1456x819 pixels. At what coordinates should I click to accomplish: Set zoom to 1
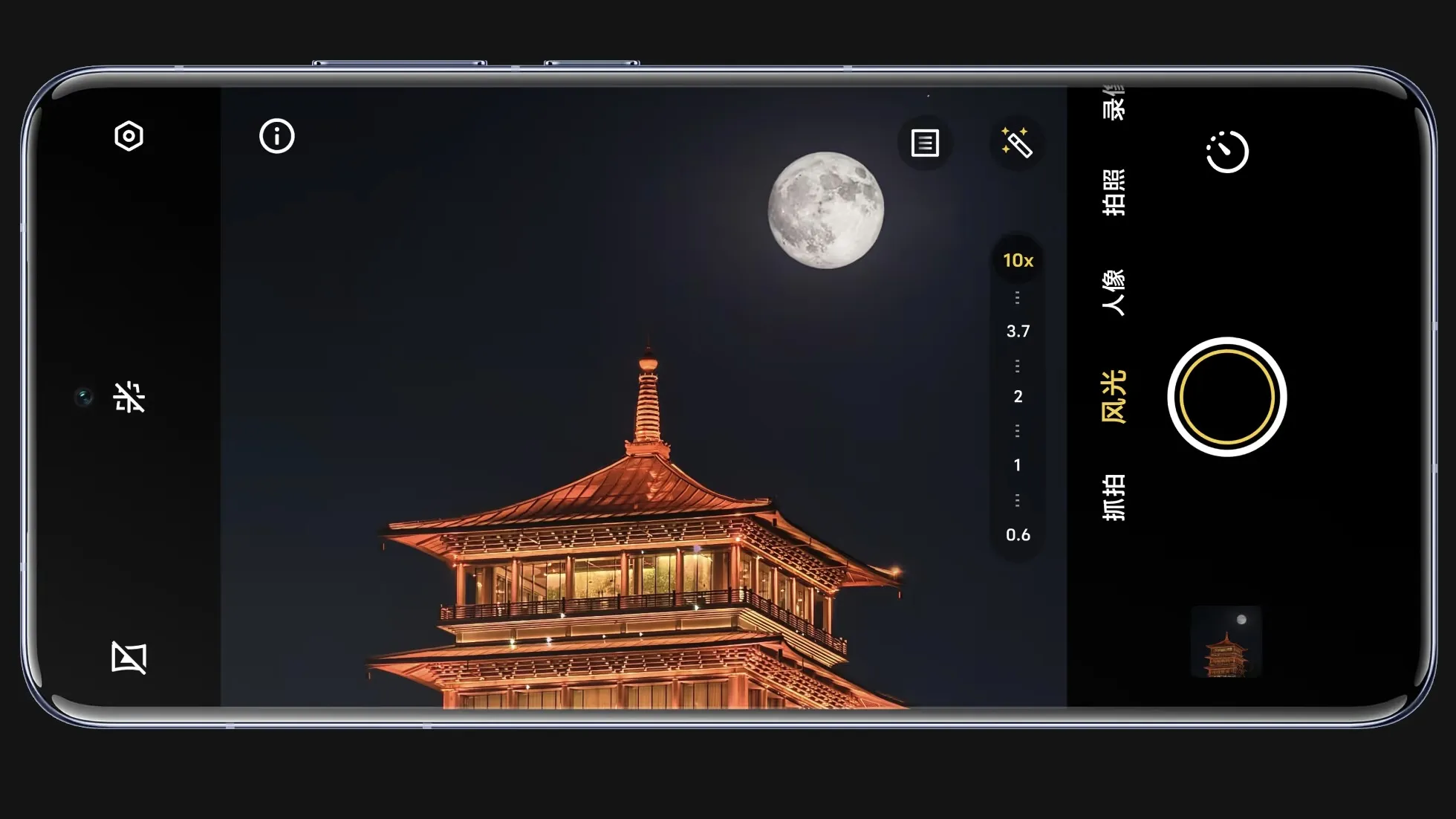[1018, 465]
